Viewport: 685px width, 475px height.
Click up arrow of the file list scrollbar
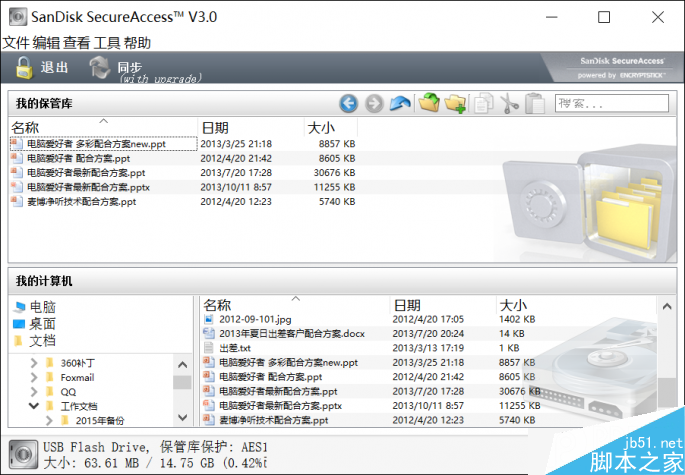tap(667, 306)
